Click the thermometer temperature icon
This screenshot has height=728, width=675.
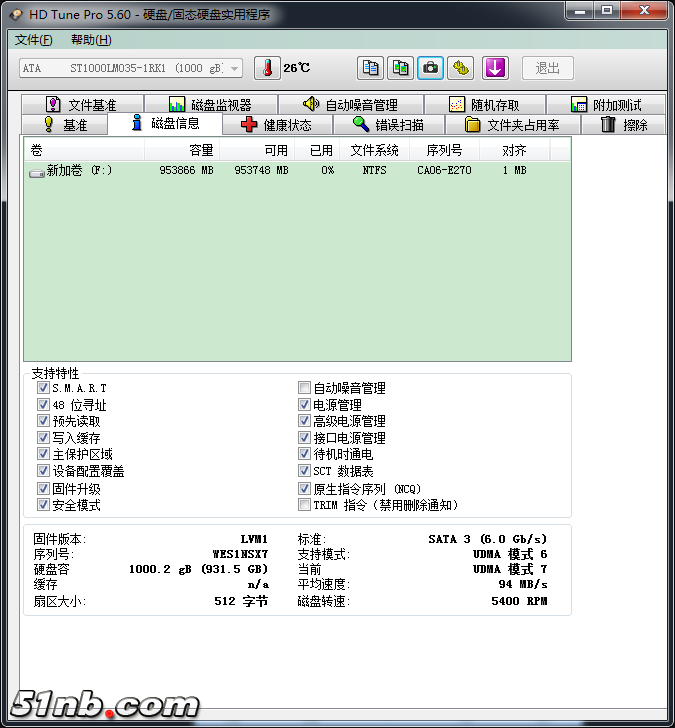point(267,68)
